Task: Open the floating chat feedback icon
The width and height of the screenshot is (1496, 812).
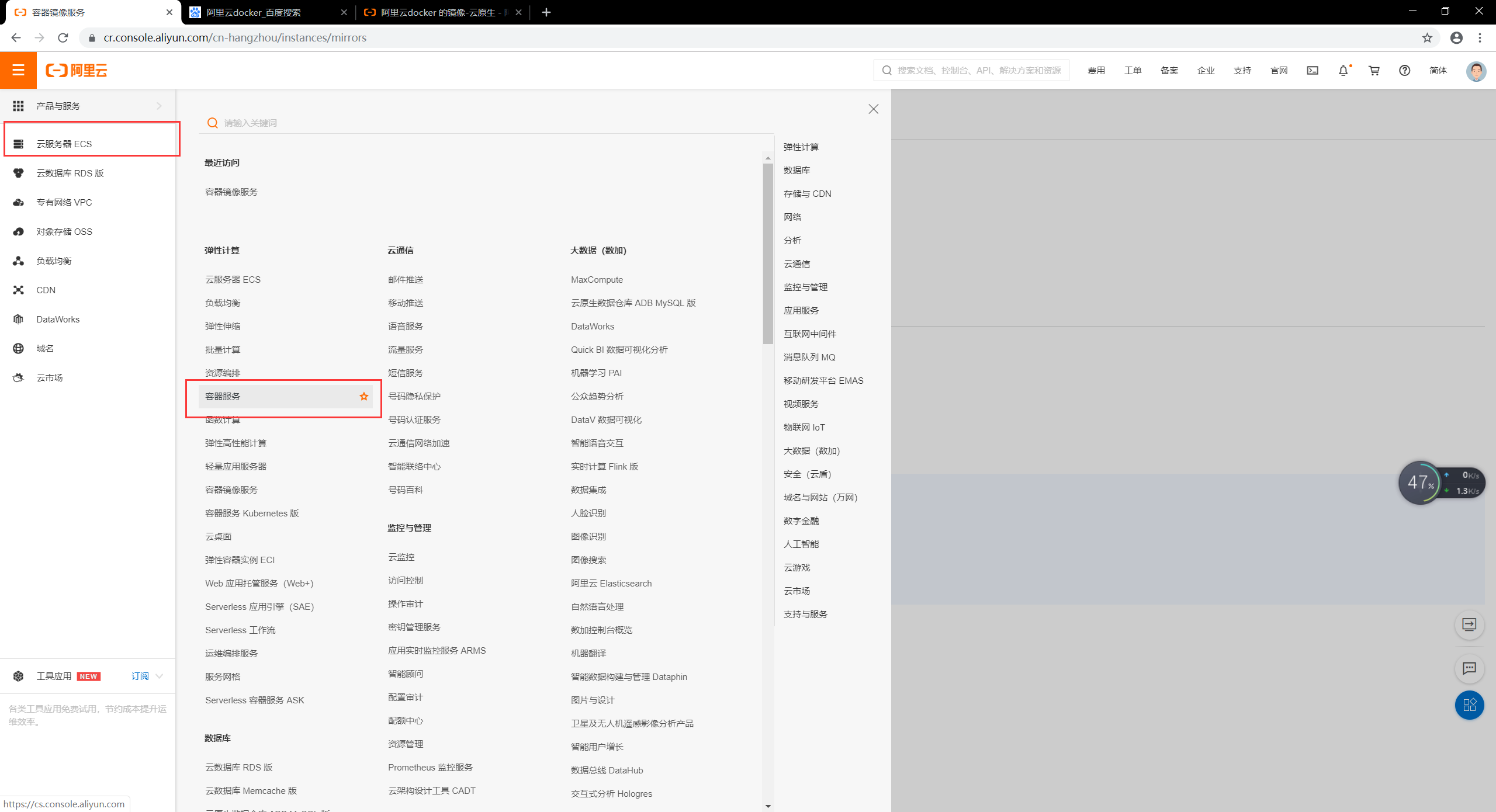Action: click(1469, 668)
